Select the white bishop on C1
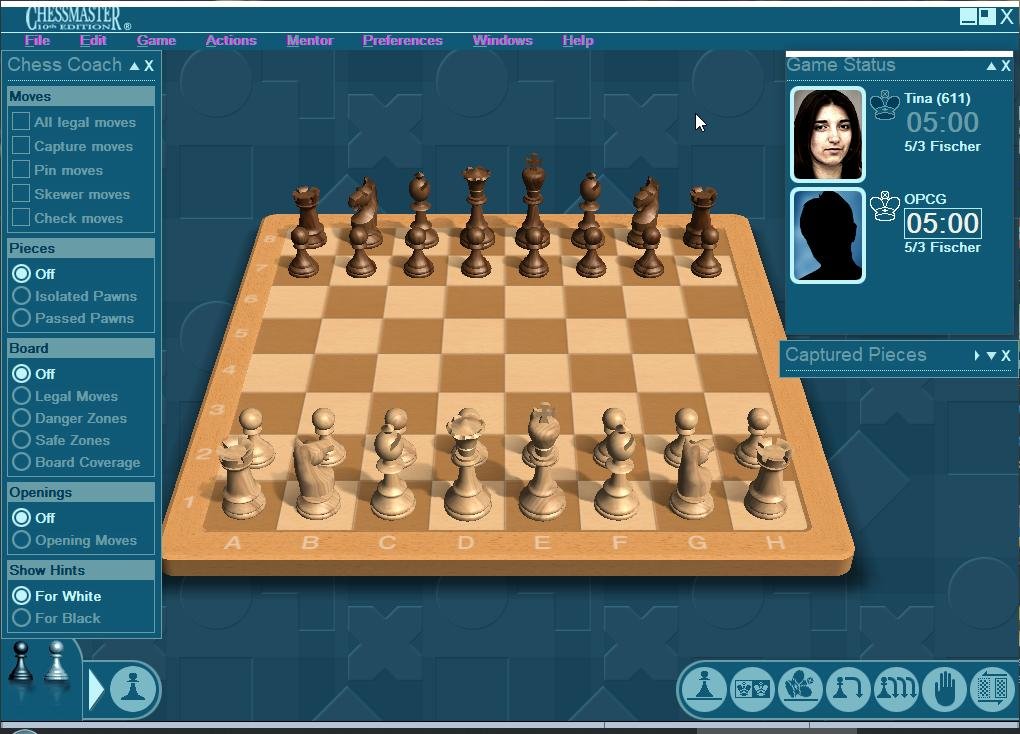 (392, 470)
